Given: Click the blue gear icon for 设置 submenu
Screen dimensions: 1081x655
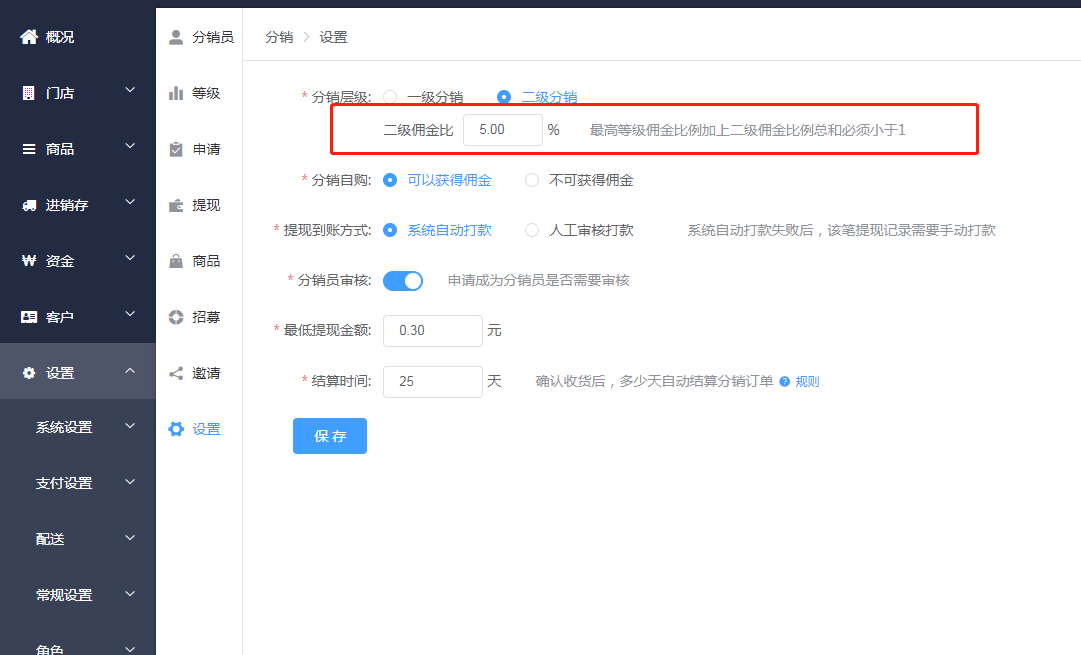Looking at the screenshot, I should tap(176, 429).
